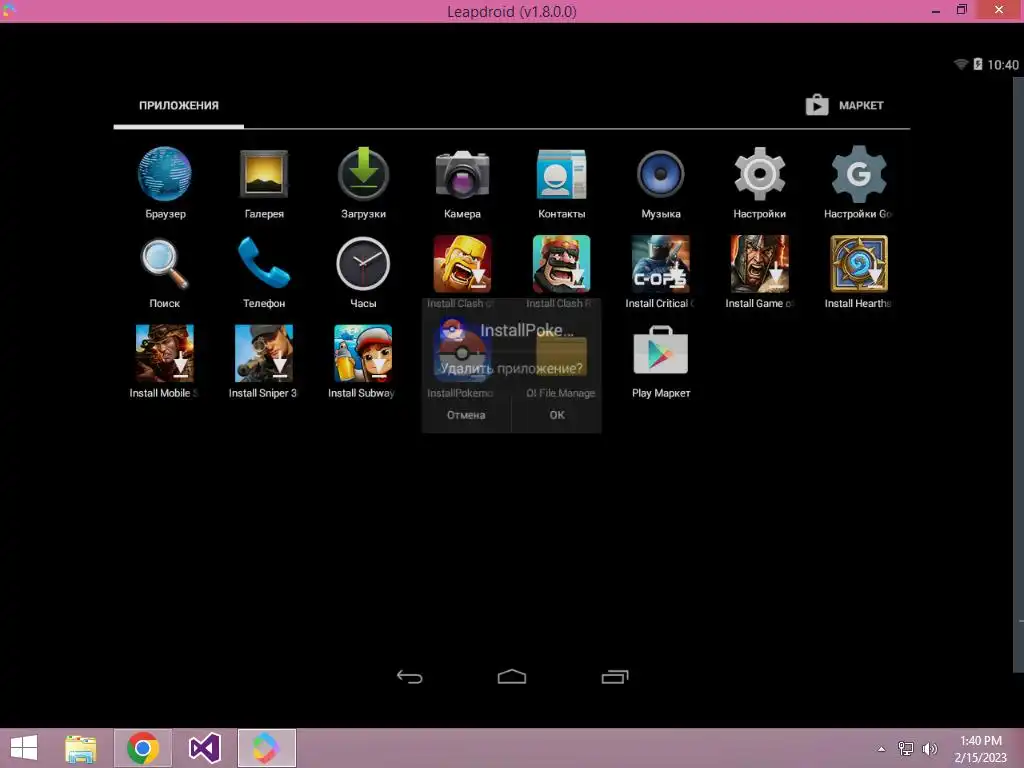Tap Install Mobile Strike icon
1024x768 pixels.
[165, 353]
